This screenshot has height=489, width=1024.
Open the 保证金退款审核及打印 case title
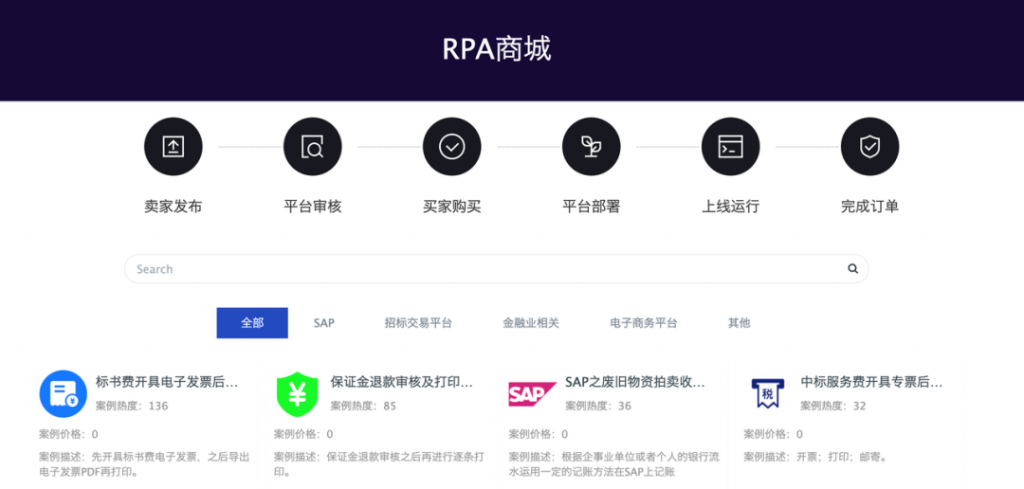click(401, 382)
